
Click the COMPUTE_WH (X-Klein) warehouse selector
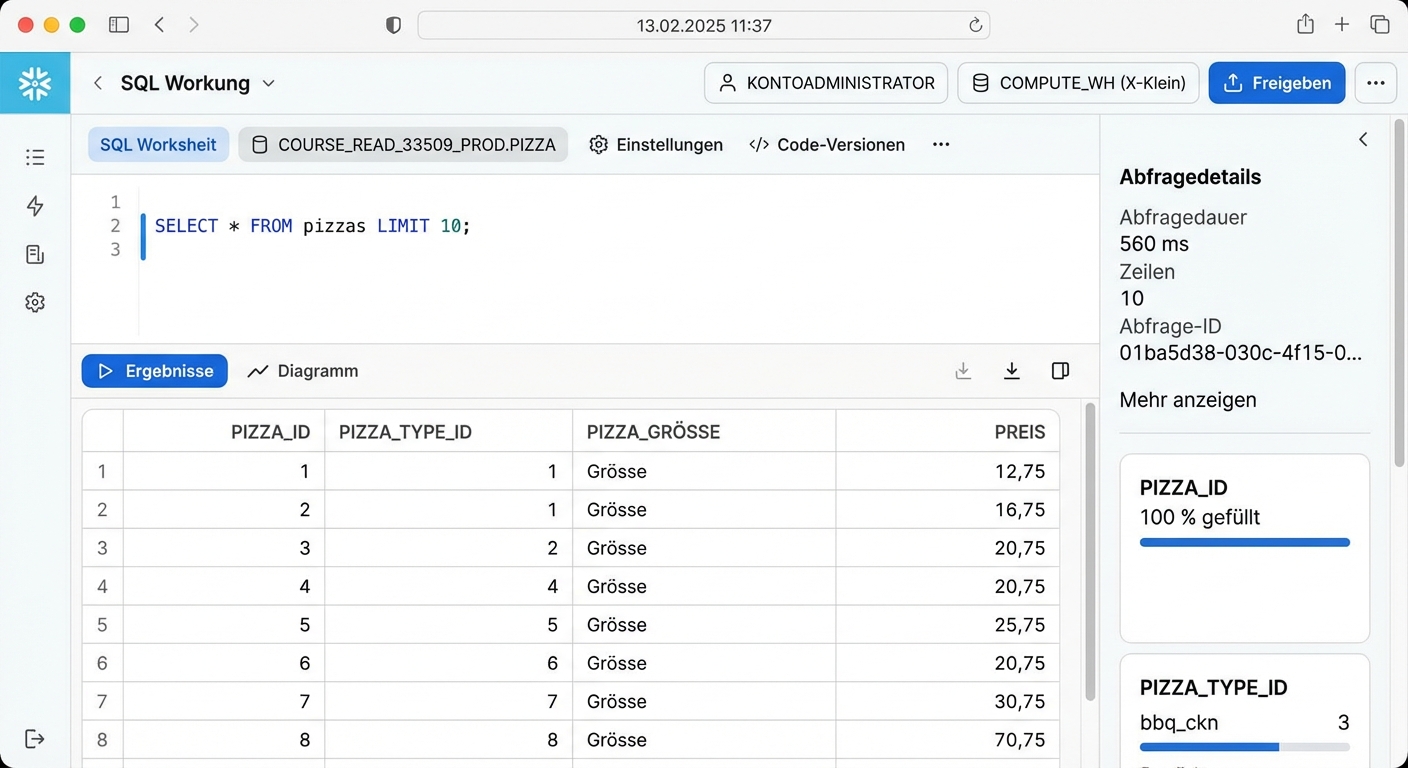[x=1078, y=83]
